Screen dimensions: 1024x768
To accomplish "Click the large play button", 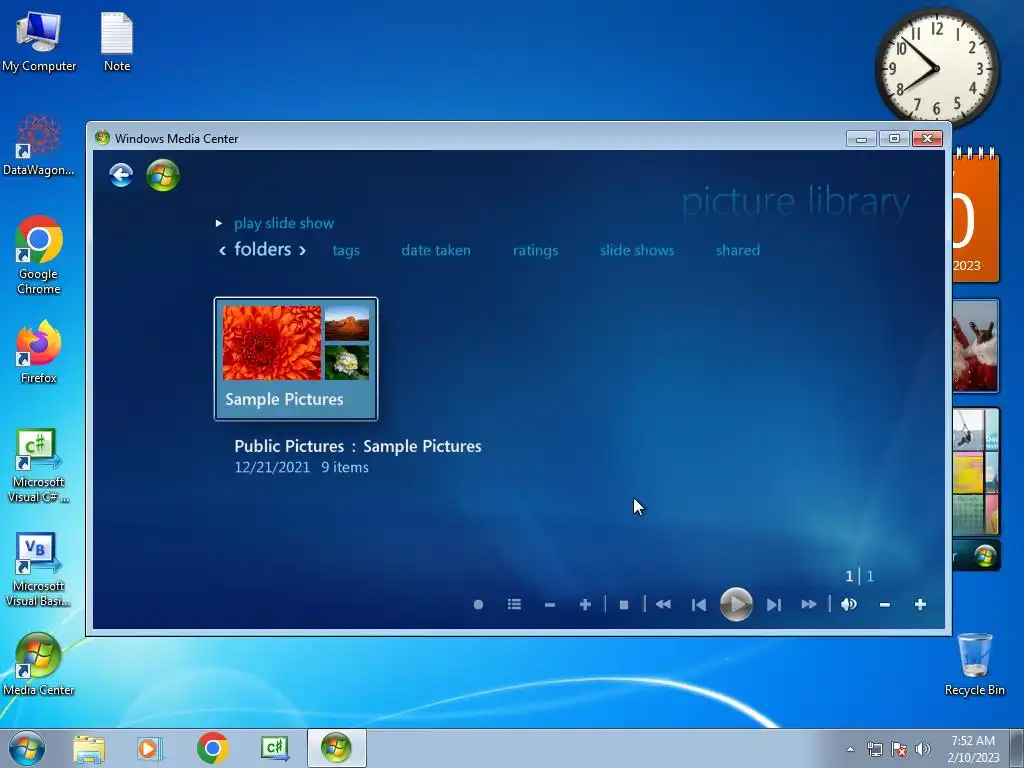I will [x=736, y=604].
